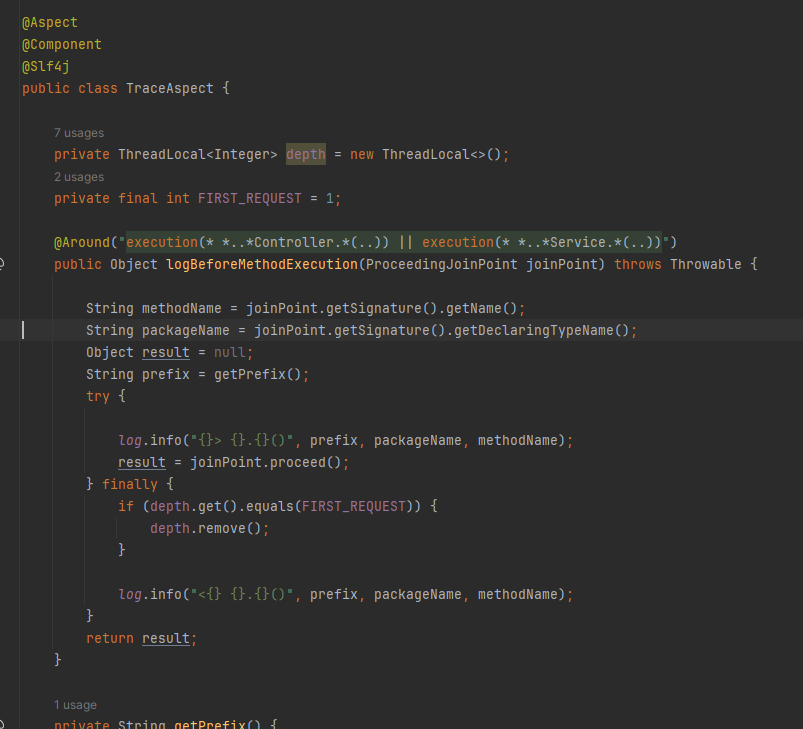Click the getName() method call
Image resolution: width=803 pixels, height=729 pixels.
point(481,309)
